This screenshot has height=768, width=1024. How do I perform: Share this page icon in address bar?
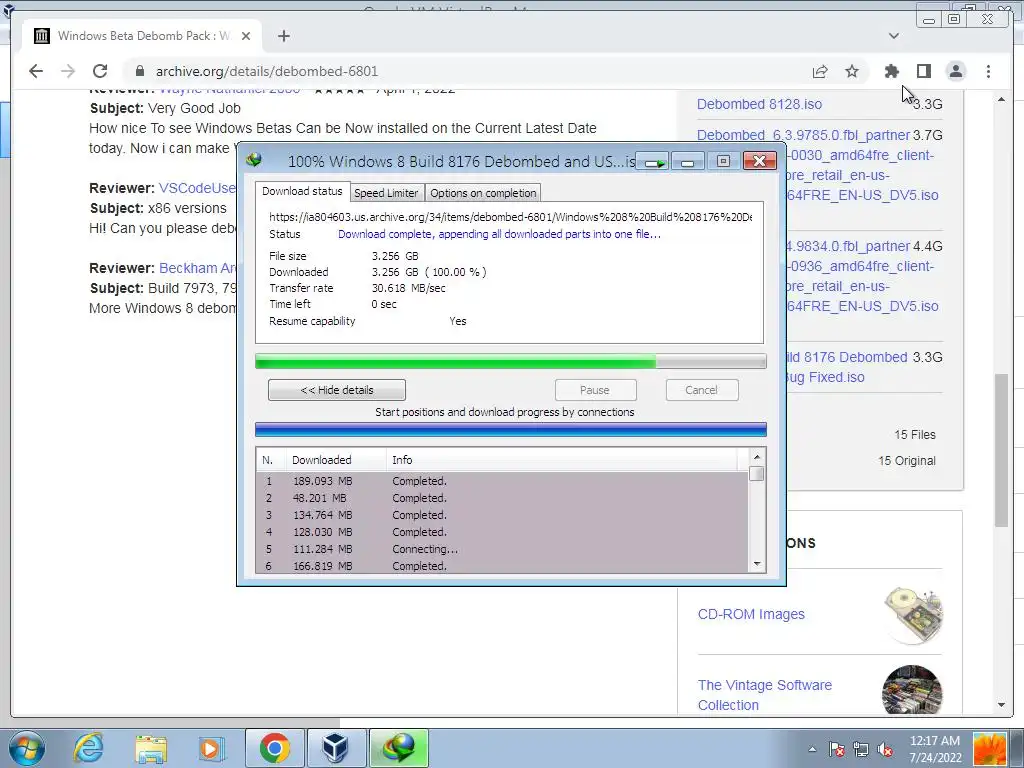pos(820,71)
